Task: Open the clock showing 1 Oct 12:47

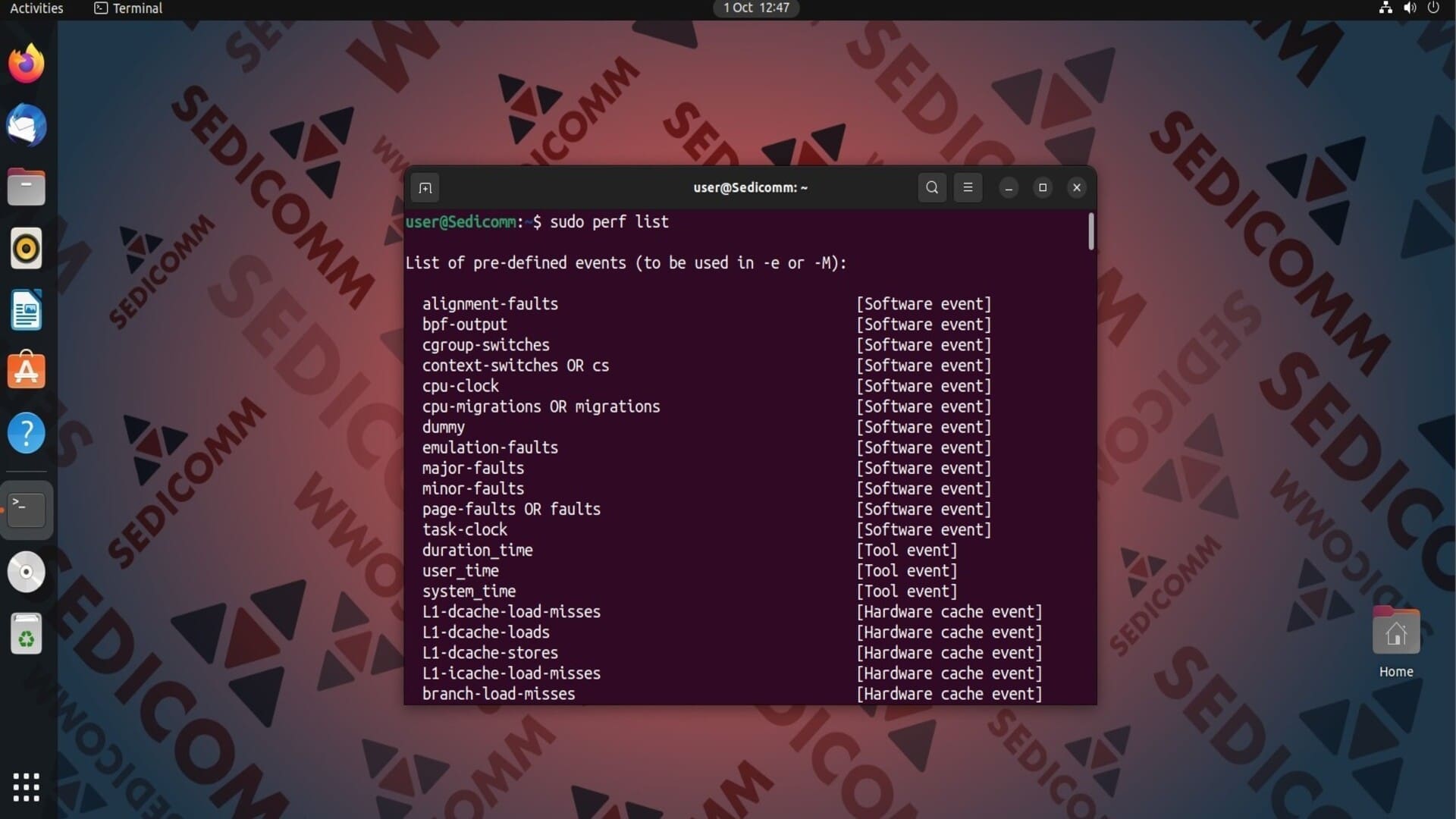Action: (x=756, y=8)
